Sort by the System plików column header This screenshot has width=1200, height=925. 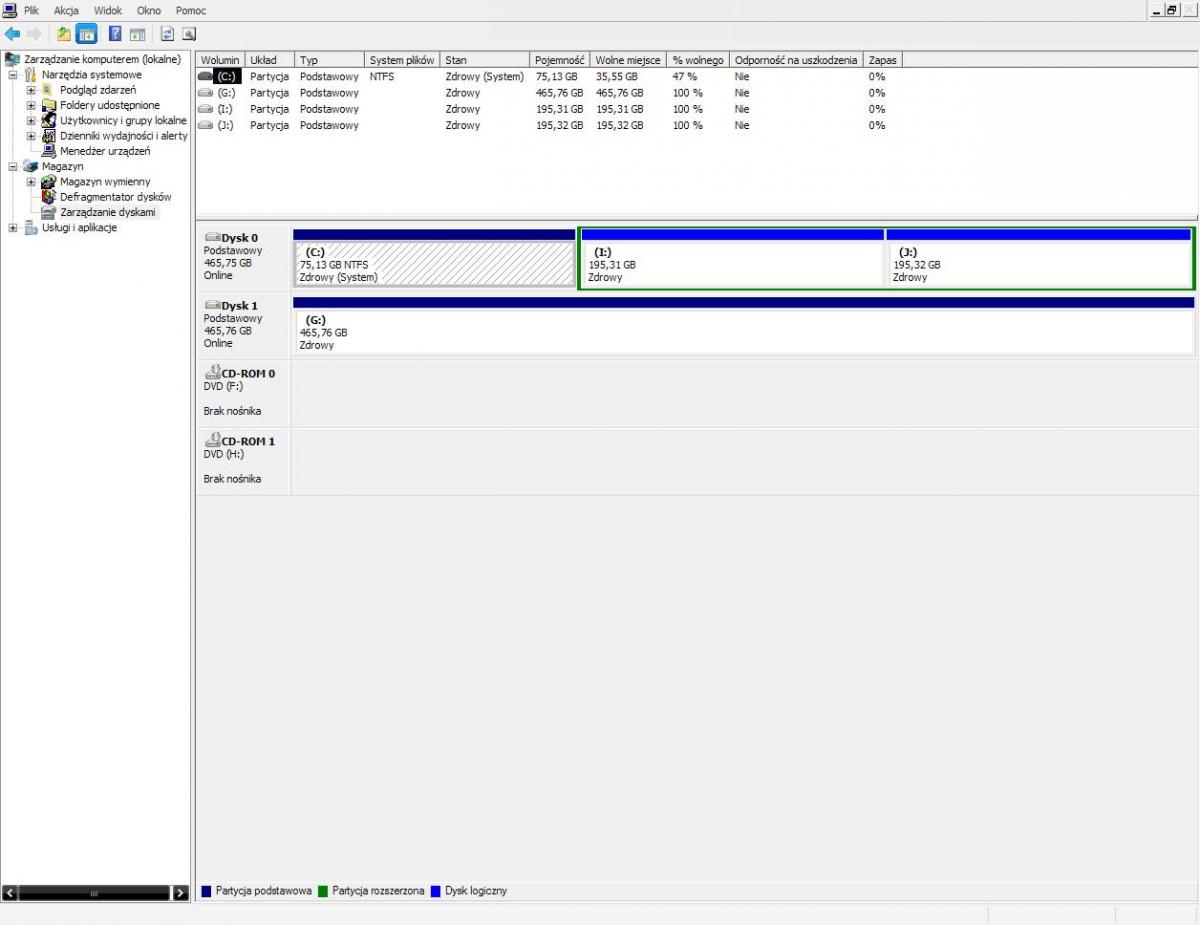pyautogui.click(x=401, y=60)
